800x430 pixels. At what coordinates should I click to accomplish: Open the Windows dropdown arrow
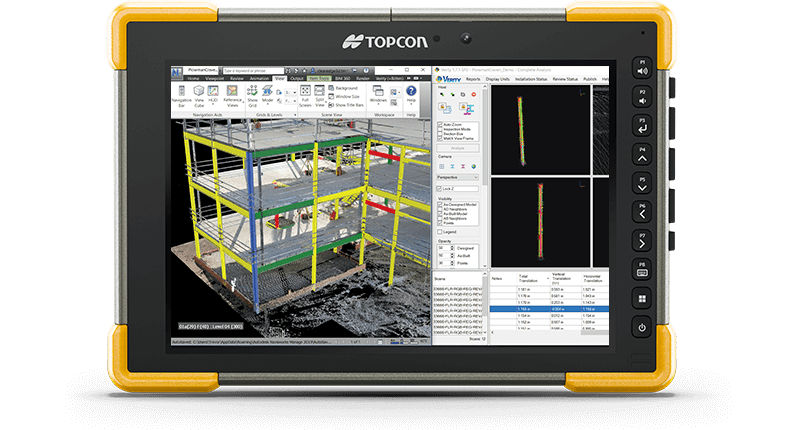point(378,105)
